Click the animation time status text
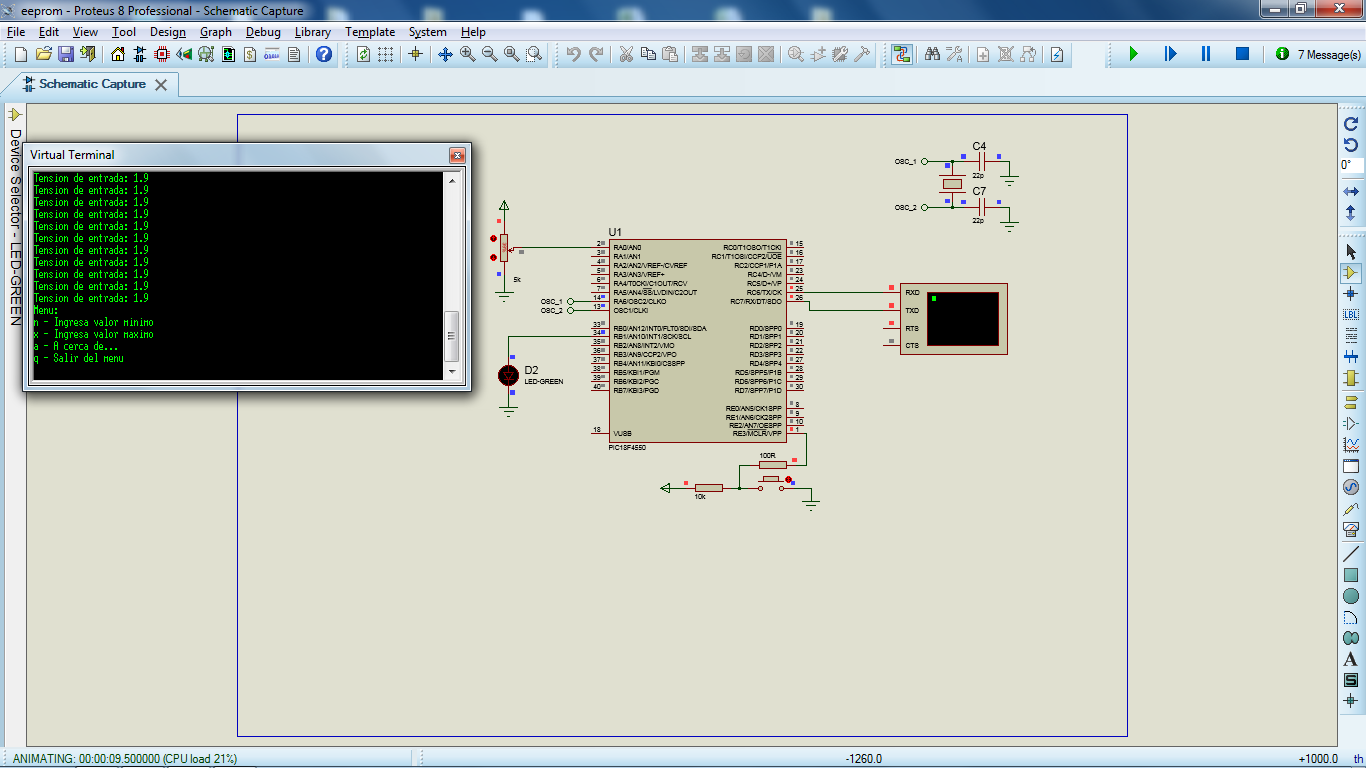 pyautogui.click(x=125, y=759)
